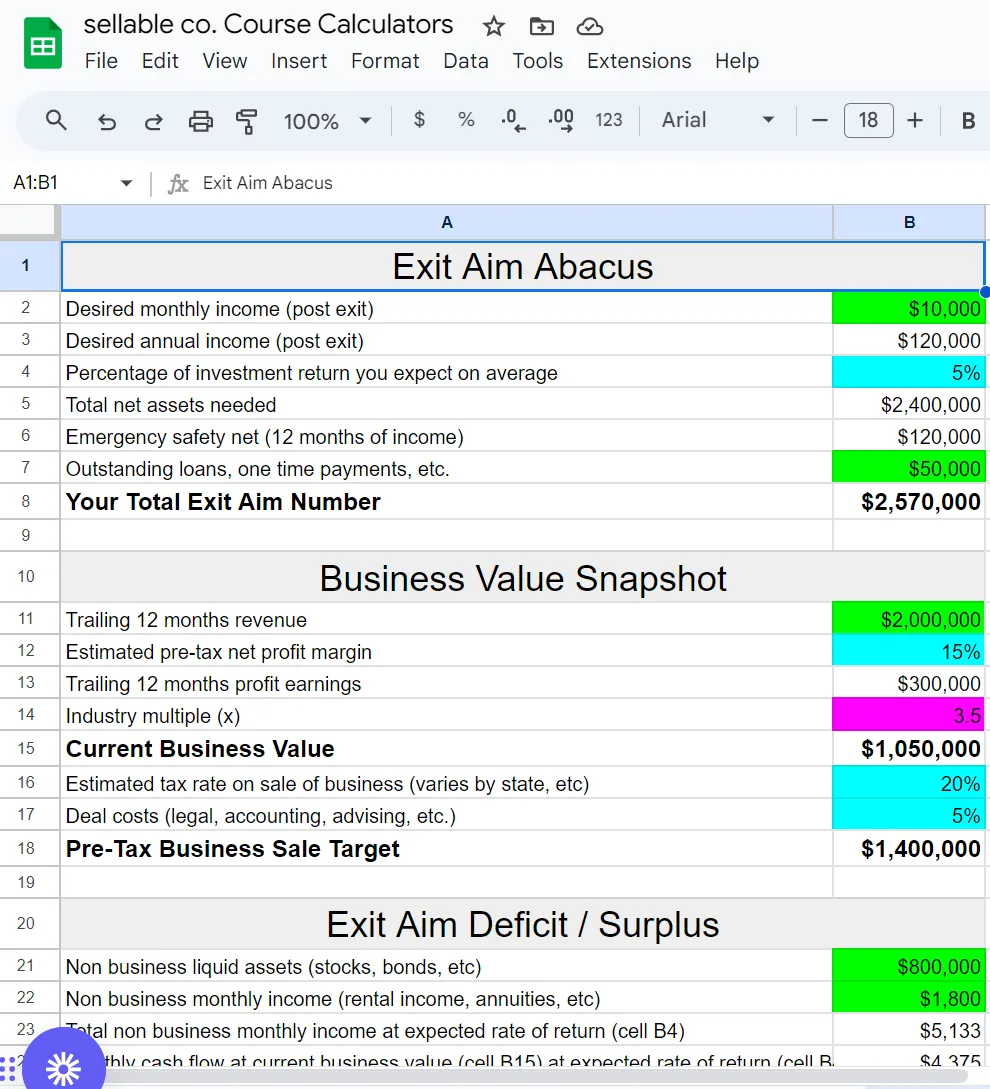Screen dimensions: 990x1089
Task: Select magenta cell showing 3.5
Action: tap(909, 715)
